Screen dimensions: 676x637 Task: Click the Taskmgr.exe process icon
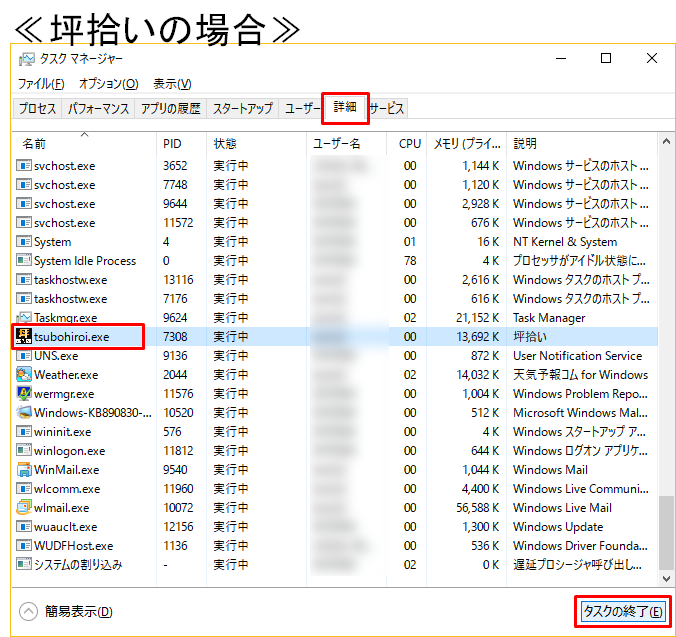pyautogui.click(x=24, y=318)
